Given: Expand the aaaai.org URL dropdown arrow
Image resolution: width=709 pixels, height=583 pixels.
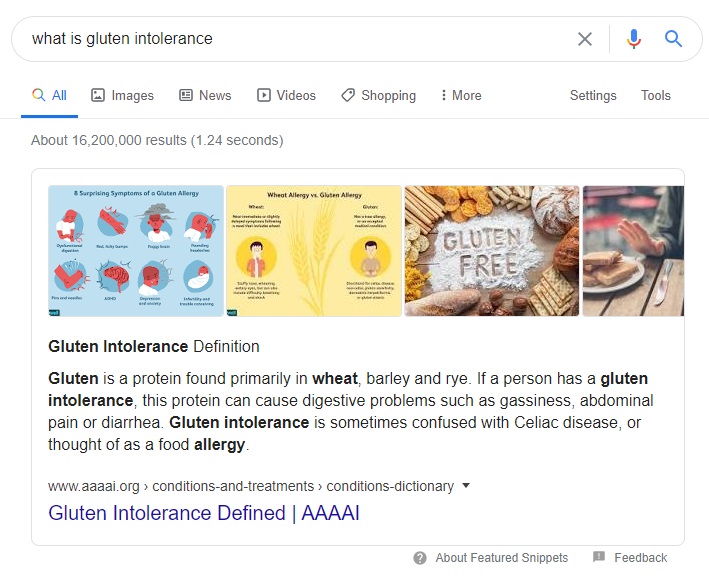Looking at the screenshot, I should pyautogui.click(x=465, y=487).
